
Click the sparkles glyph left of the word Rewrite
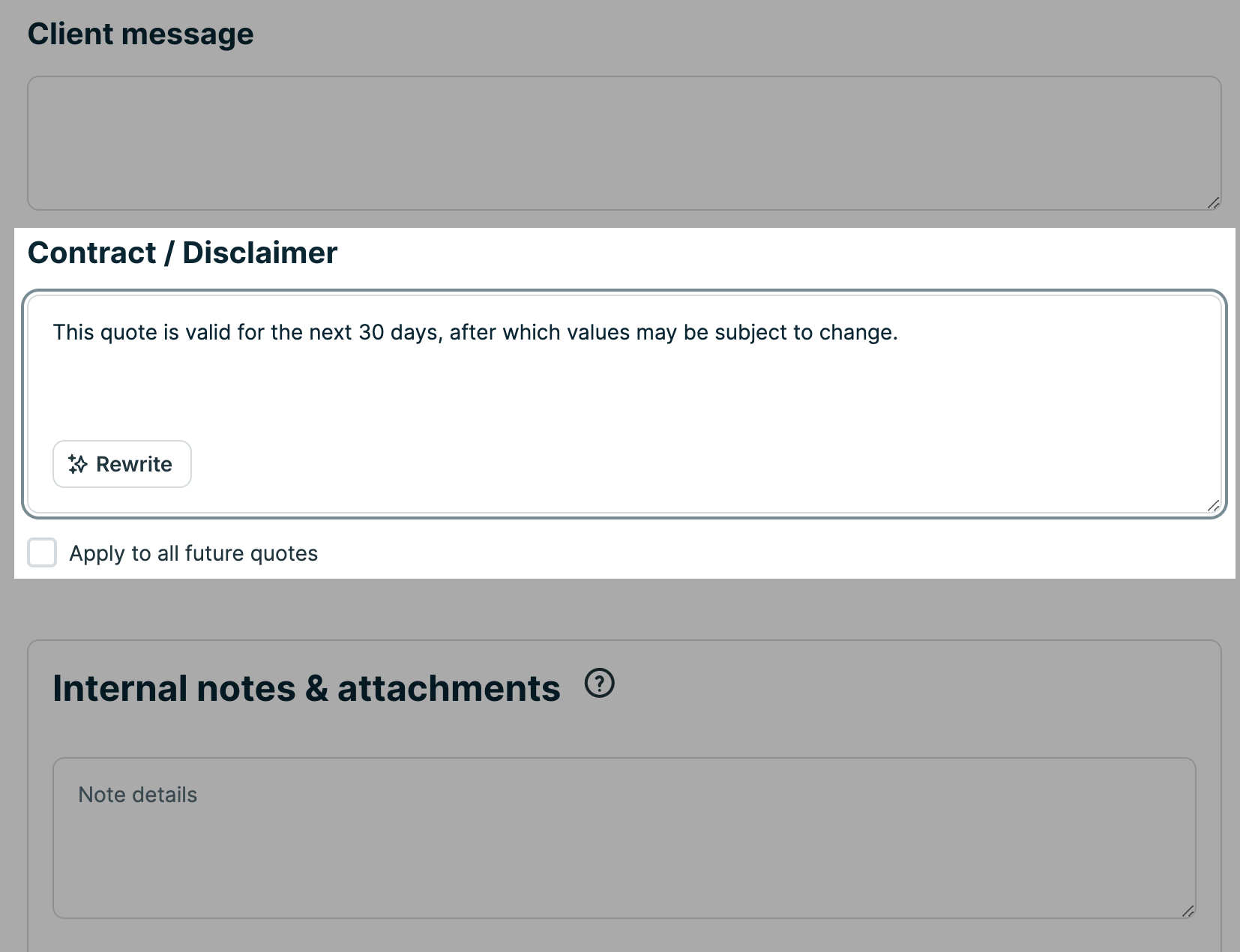78,464
